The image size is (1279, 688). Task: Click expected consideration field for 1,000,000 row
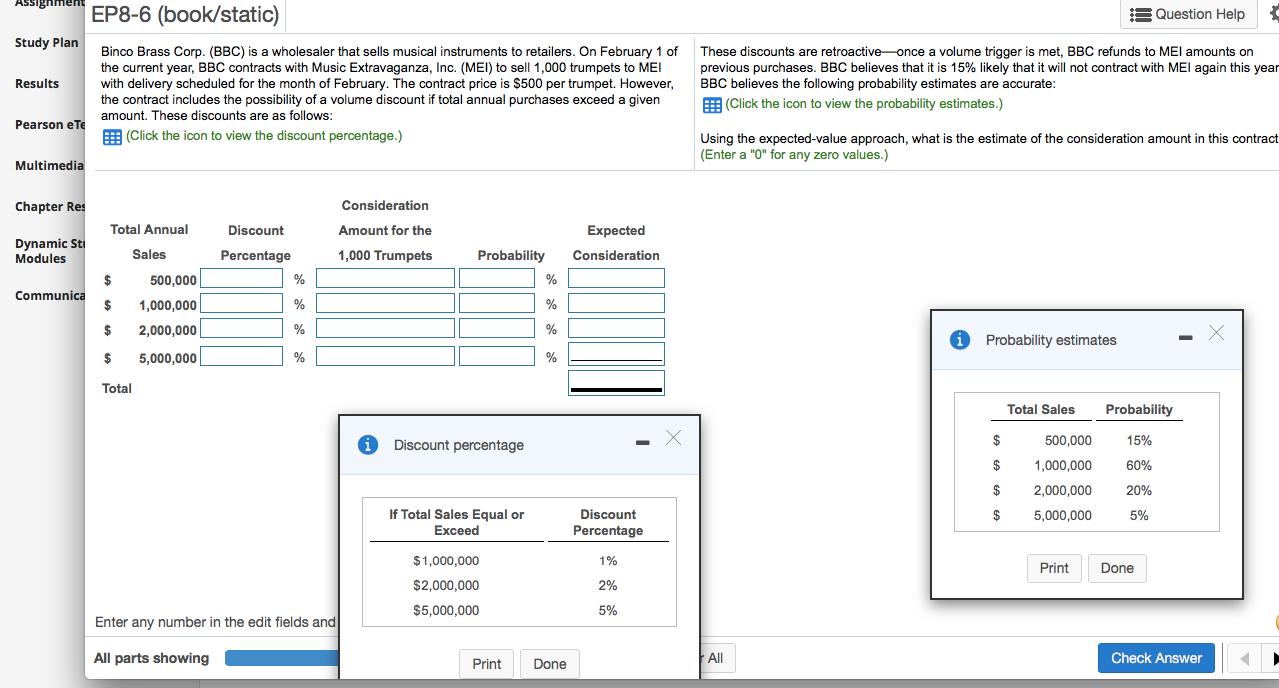[616, 303]
